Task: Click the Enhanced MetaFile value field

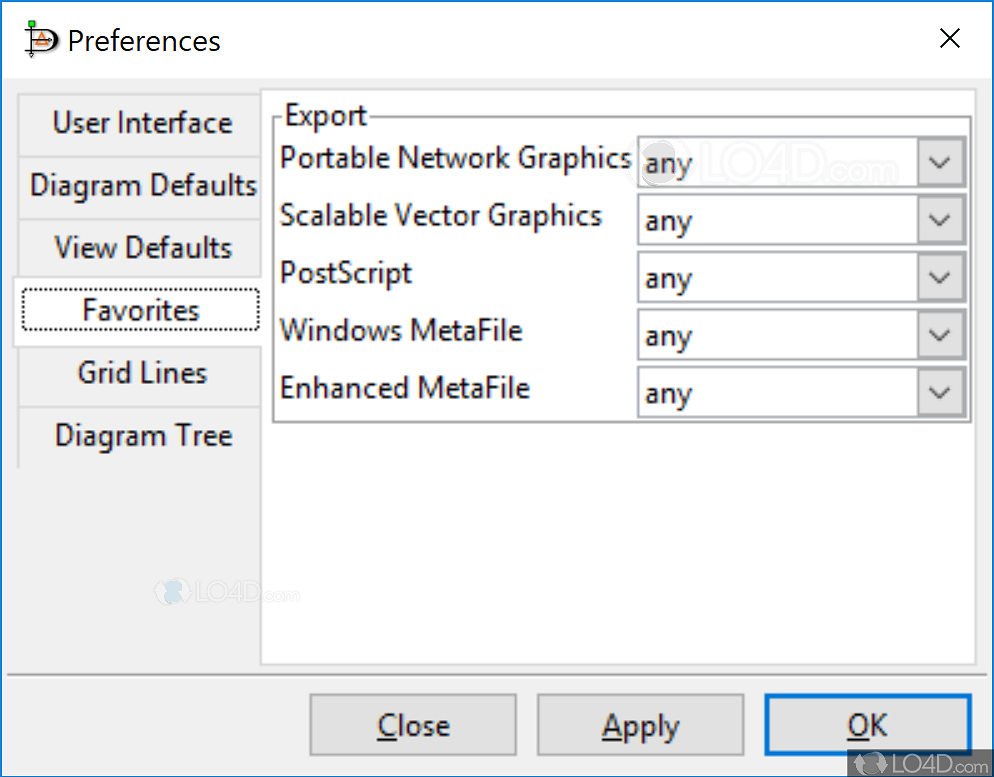Action: tap(777, 393)
